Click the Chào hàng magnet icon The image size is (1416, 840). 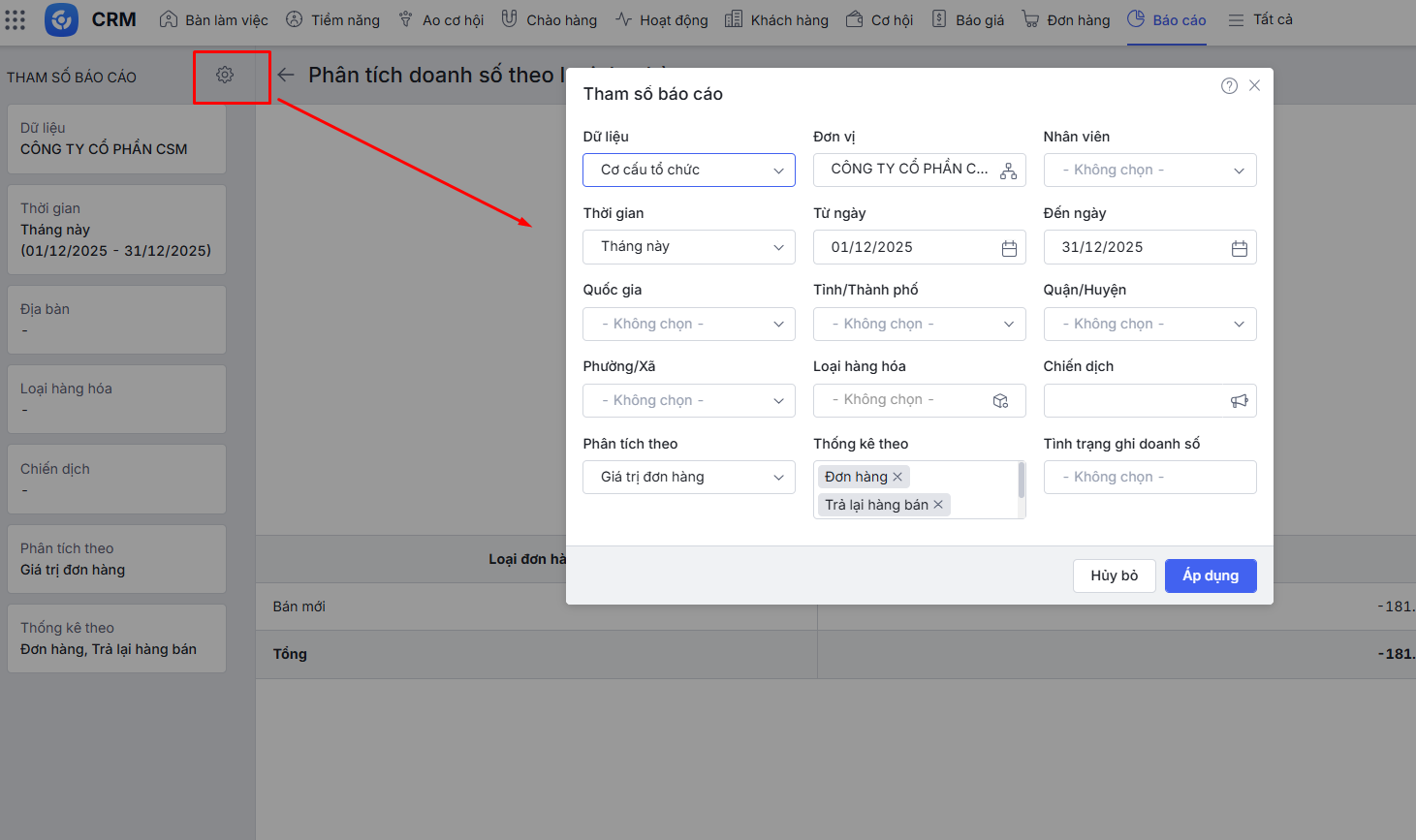[x=509, y=19]
